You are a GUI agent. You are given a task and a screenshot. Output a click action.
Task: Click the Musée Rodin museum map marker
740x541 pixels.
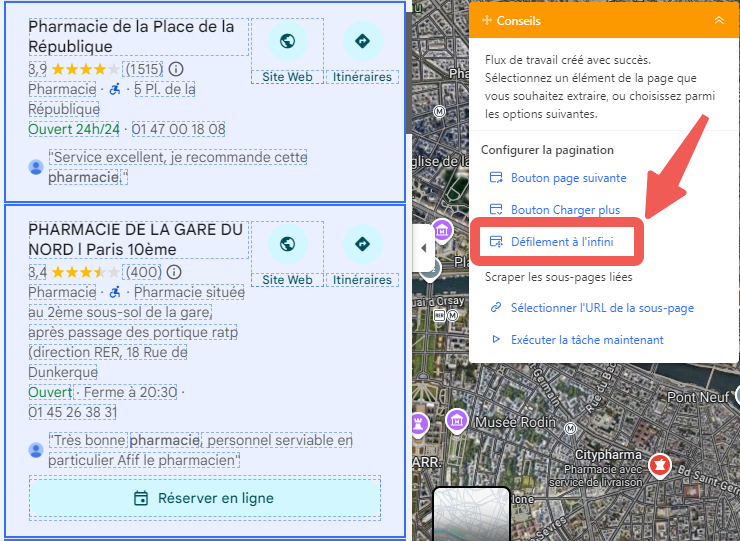[x=456, y=420]
